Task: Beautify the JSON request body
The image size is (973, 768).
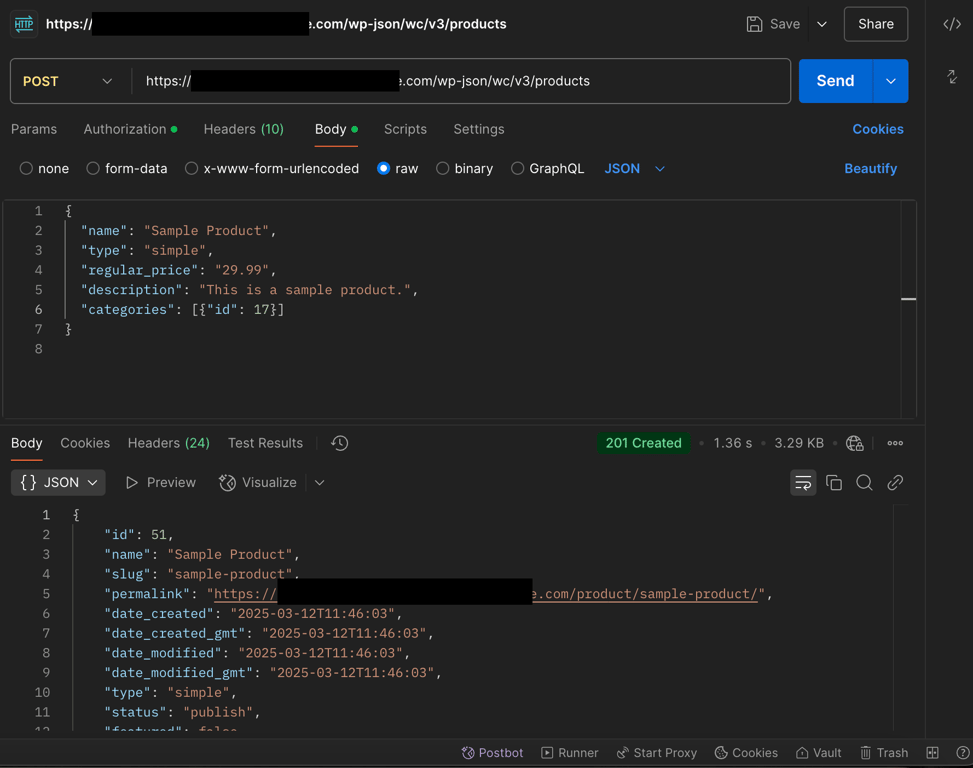Action: tap(870, 168)
